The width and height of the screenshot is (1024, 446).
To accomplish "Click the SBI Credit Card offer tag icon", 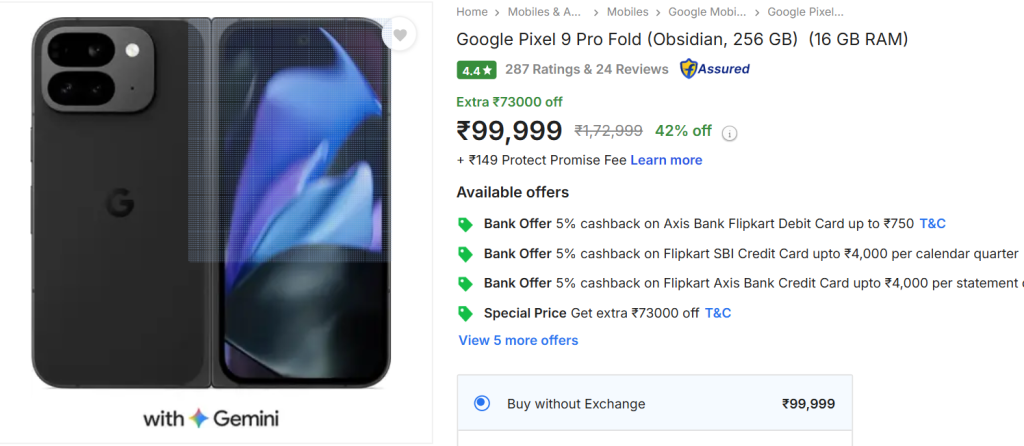I will pyautogui.click(x=465, y=254).
